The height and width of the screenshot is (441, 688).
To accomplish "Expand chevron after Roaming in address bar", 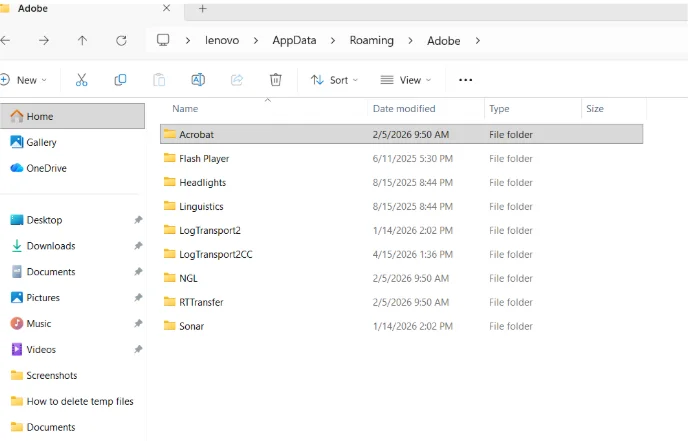I will tap(410, 41).
